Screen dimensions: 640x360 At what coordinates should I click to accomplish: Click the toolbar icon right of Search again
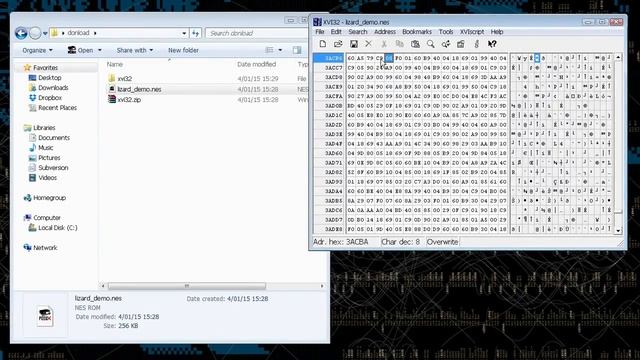(461, 44)
